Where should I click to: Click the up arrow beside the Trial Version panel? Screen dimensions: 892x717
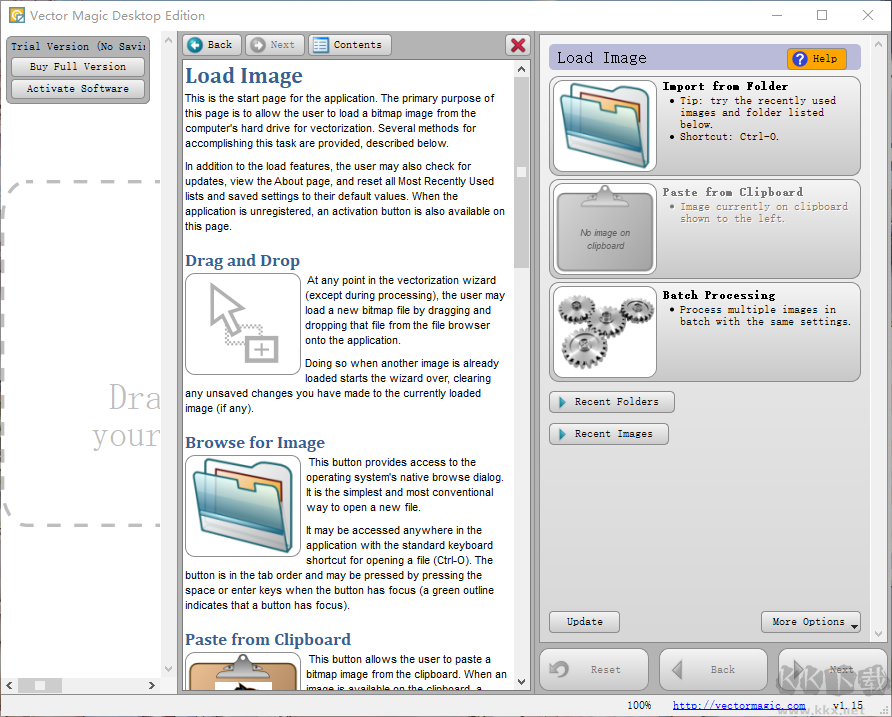click(168, 41)
